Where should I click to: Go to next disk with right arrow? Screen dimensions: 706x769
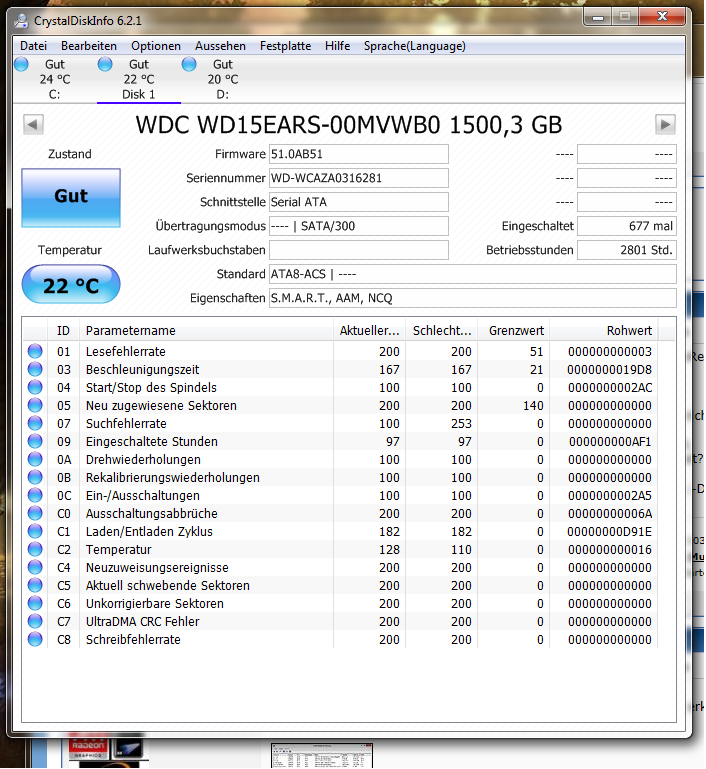[665, 125]
